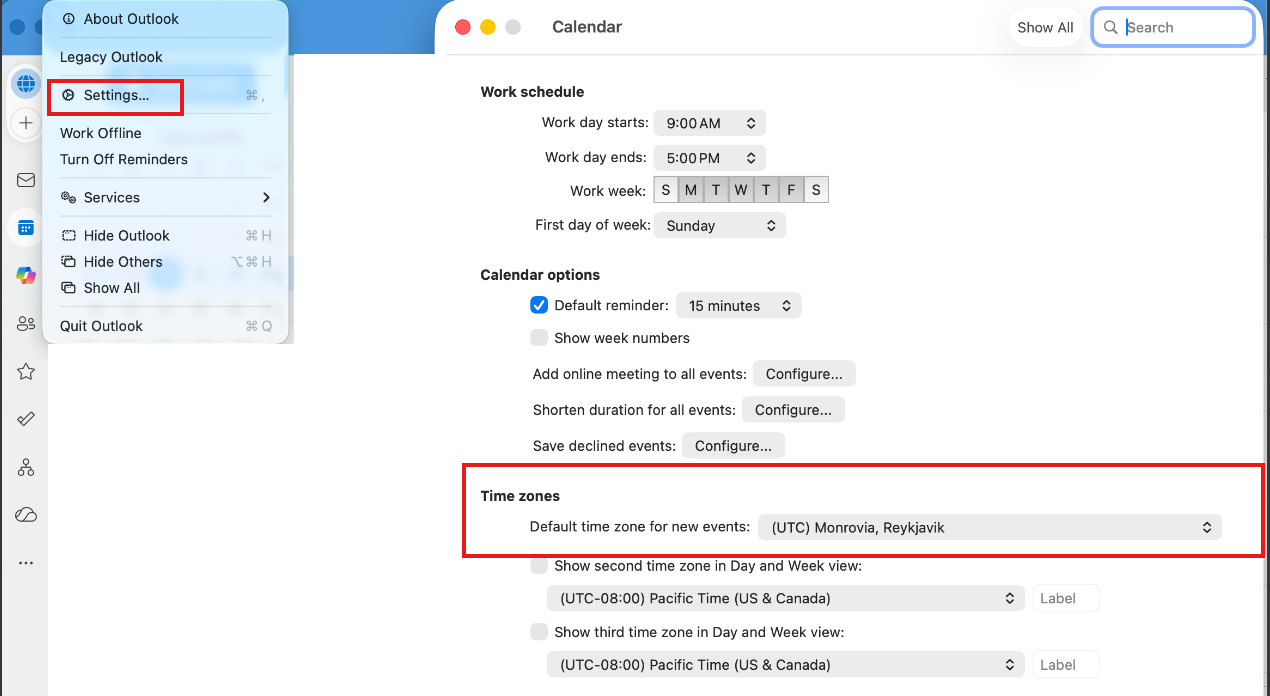Click Show All button in Calendar settings

coord(1045,28)
